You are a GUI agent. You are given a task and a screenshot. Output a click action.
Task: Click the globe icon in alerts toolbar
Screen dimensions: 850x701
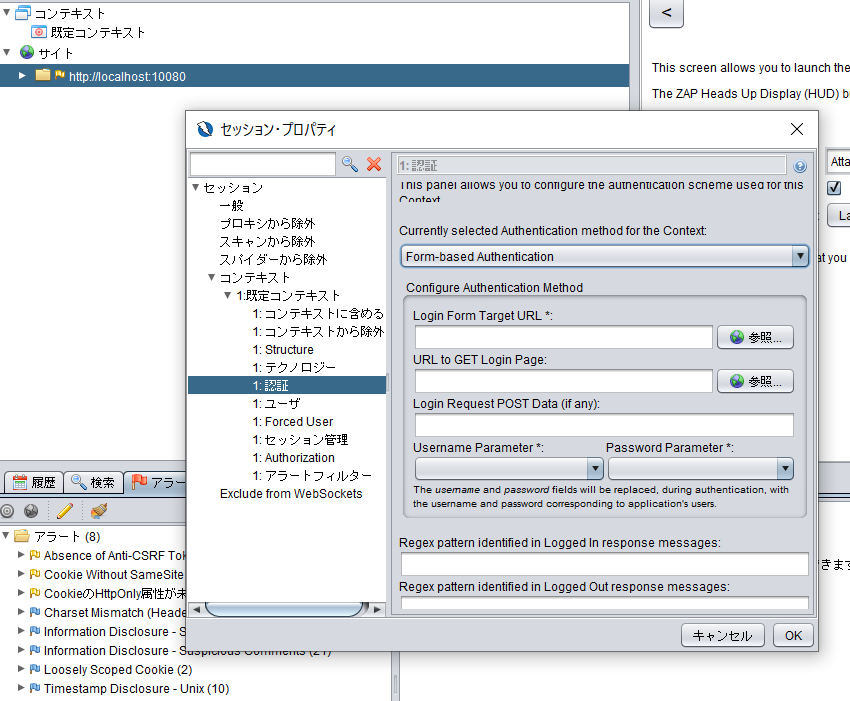tap(31, 511)
